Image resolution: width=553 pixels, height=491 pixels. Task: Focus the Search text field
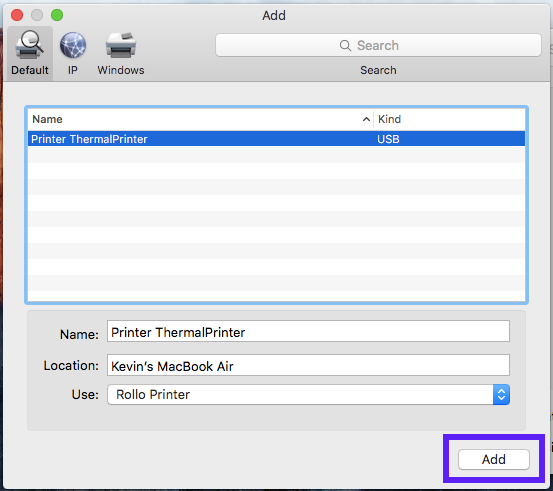(x=378, y=45)
